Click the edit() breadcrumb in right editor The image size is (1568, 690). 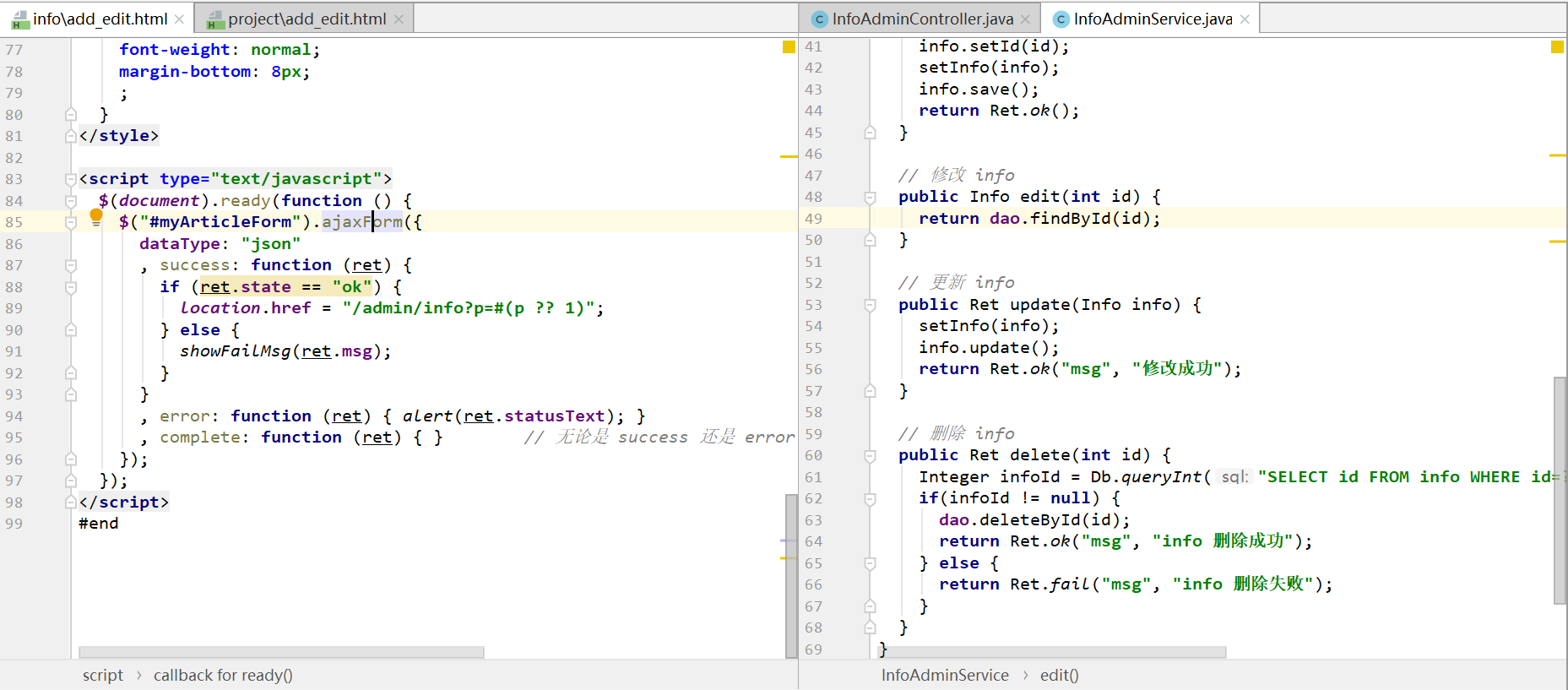point(1059,675)
